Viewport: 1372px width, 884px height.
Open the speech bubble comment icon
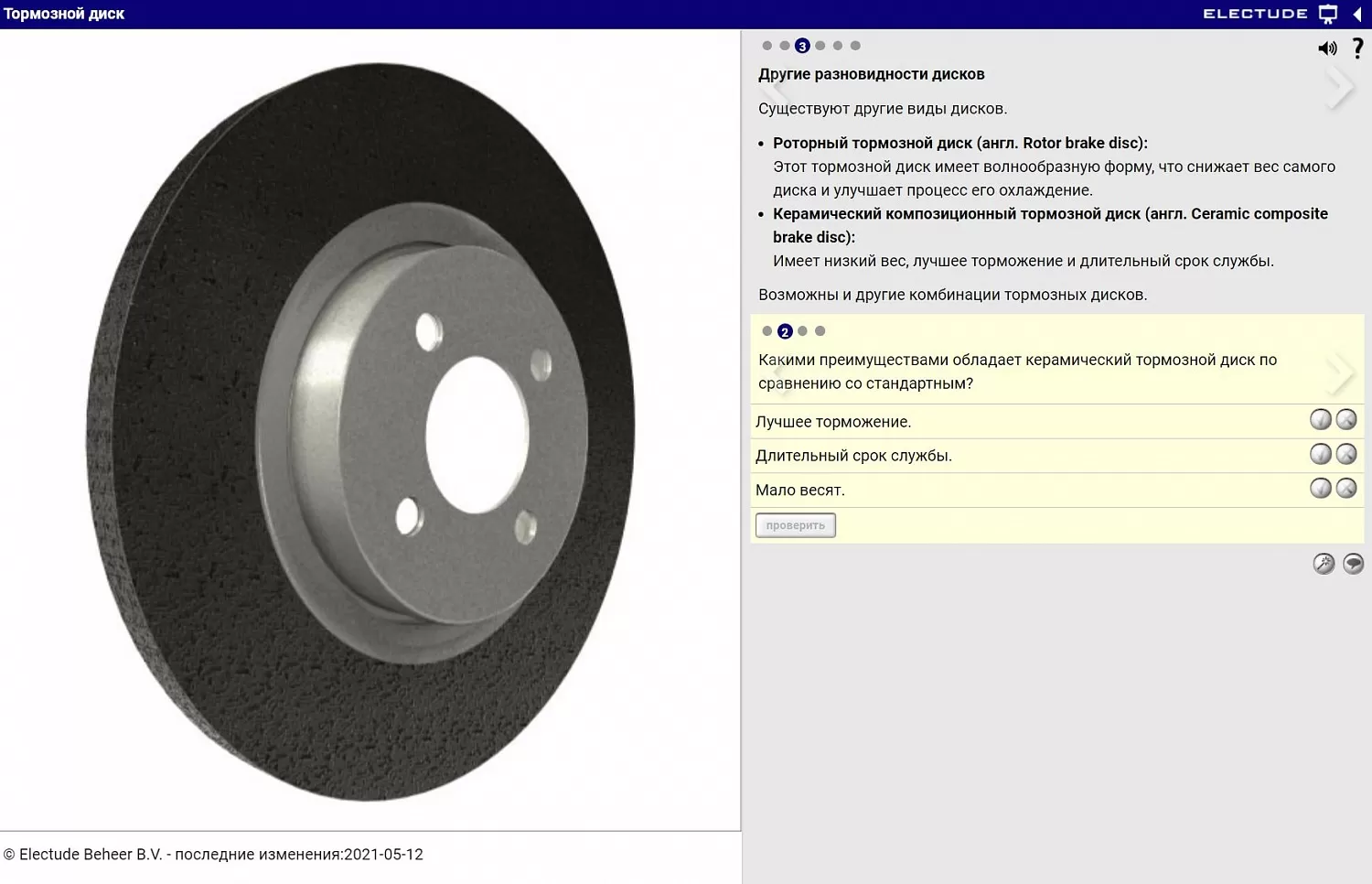(1353, 564)
